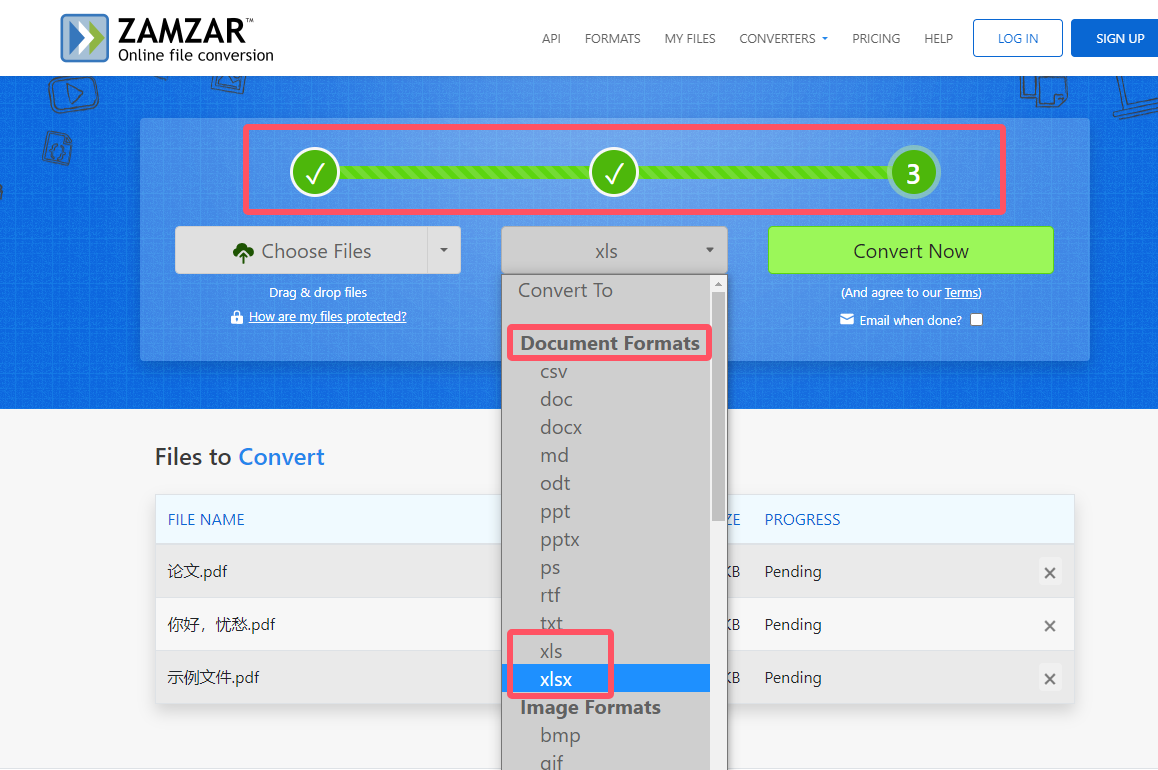Click Pending status of 论文.pdf

click(792, 571)
